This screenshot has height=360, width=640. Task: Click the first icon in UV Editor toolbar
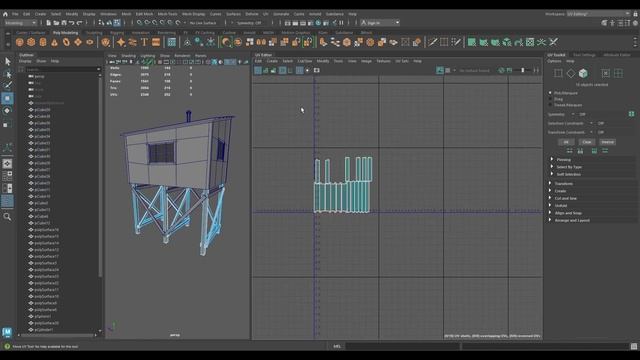tap(258, 70)
